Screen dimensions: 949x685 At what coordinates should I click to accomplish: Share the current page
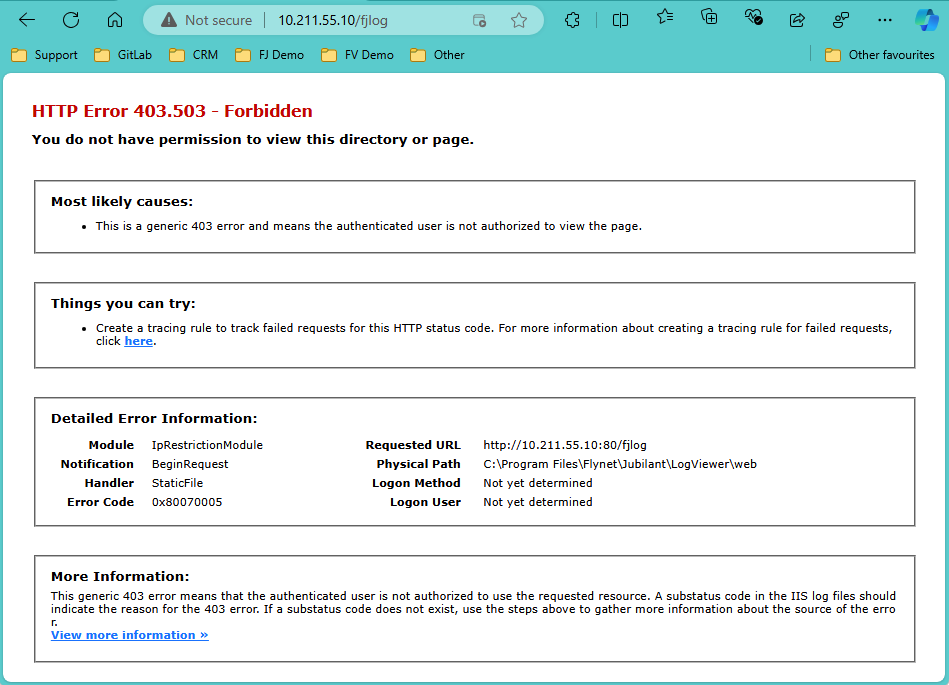[x=797, y=17]
